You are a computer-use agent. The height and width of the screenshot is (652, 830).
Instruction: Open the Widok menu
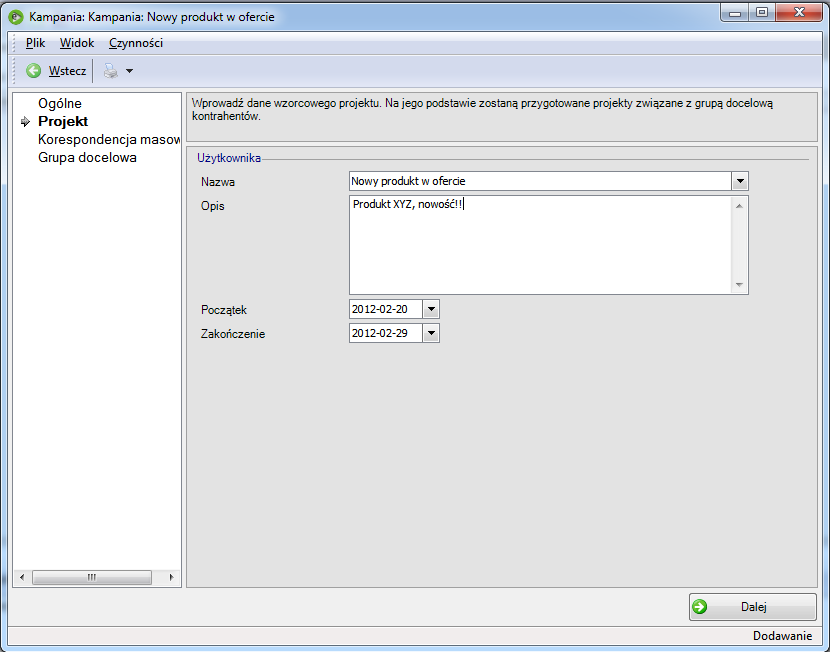coord(77,43)
